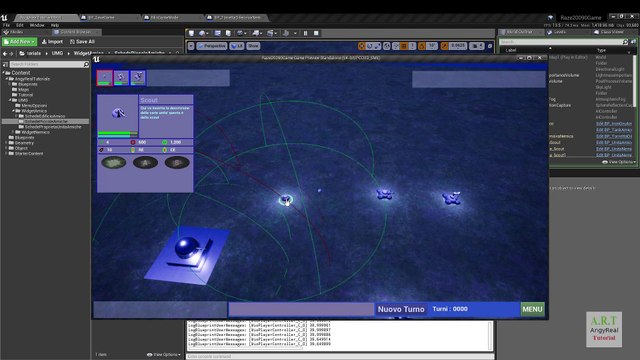Open rotation snap angle value dropdown
The height and width of the screenshot is (360, 640).
coord(432,46)
